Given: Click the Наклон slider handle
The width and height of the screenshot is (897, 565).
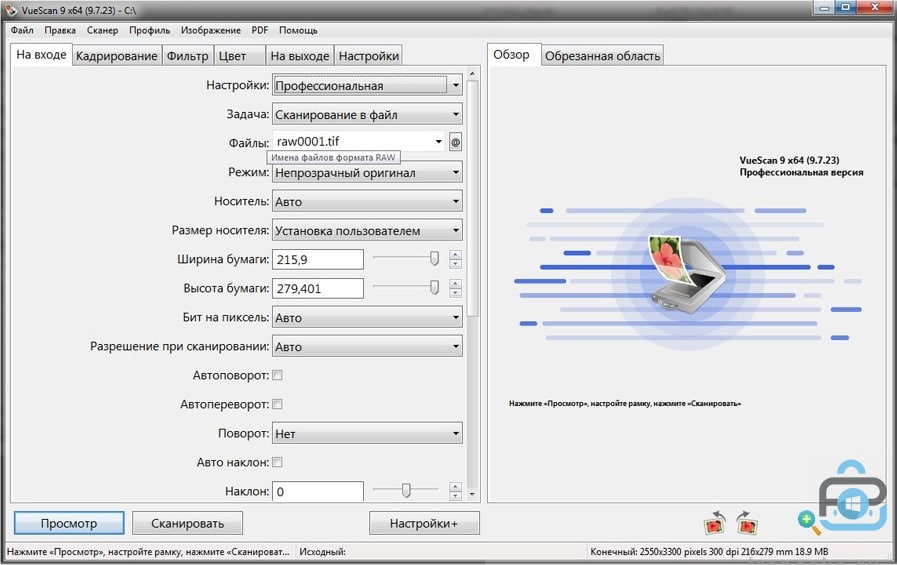Looking at the screenshot, I should tap(406, 490).
